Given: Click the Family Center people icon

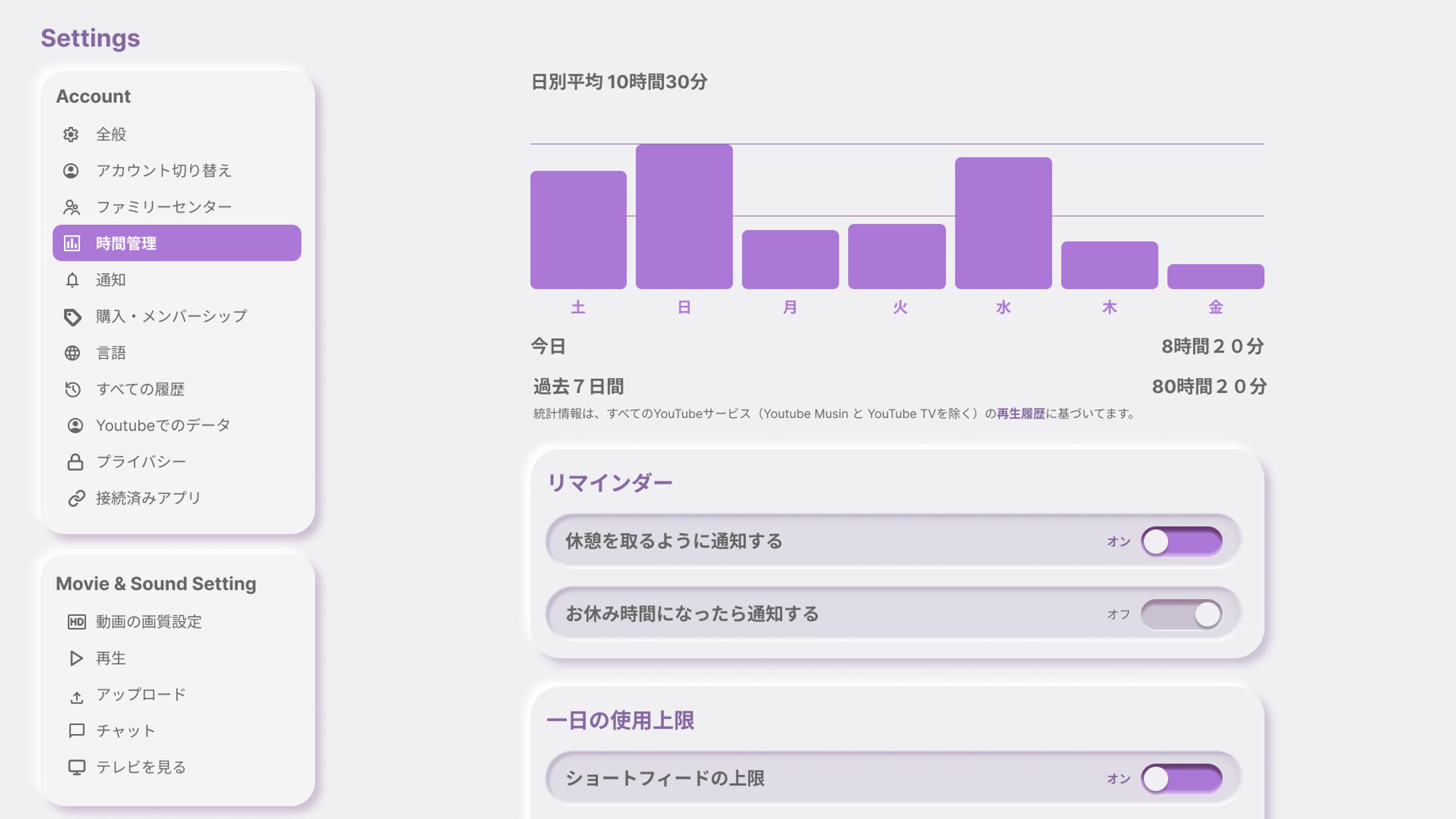Looking at the screenshot, I should click(71, 207).
